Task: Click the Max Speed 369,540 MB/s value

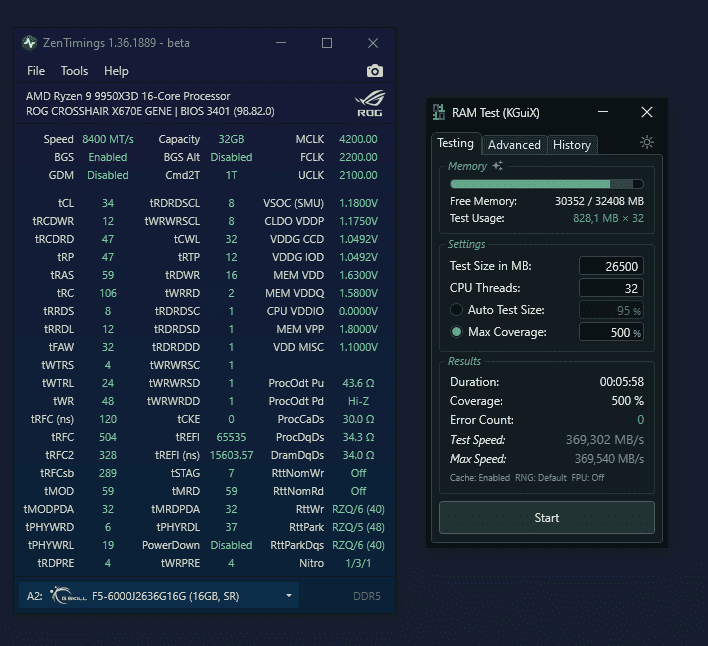Action: (x=609, y=459)
